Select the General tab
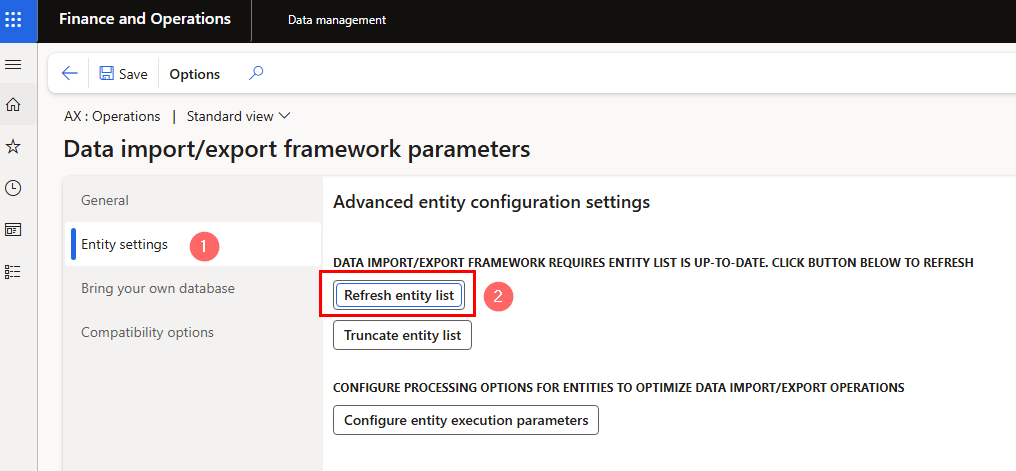 tap(105, 200)
